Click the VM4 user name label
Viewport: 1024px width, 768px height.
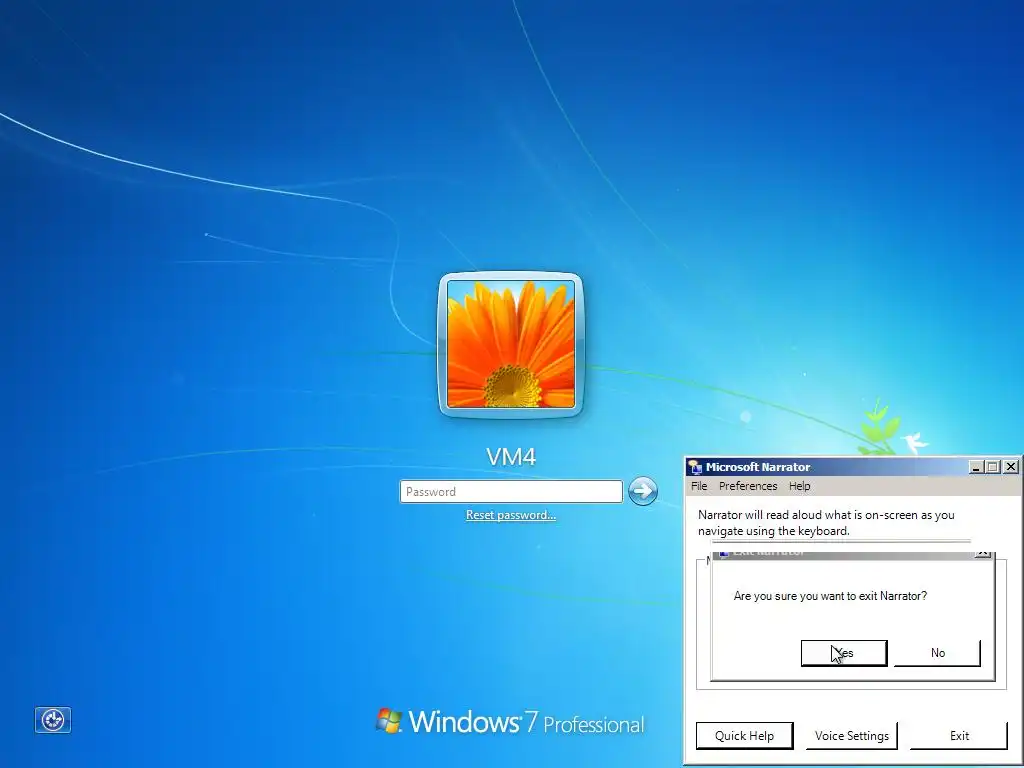coord(511,456)
